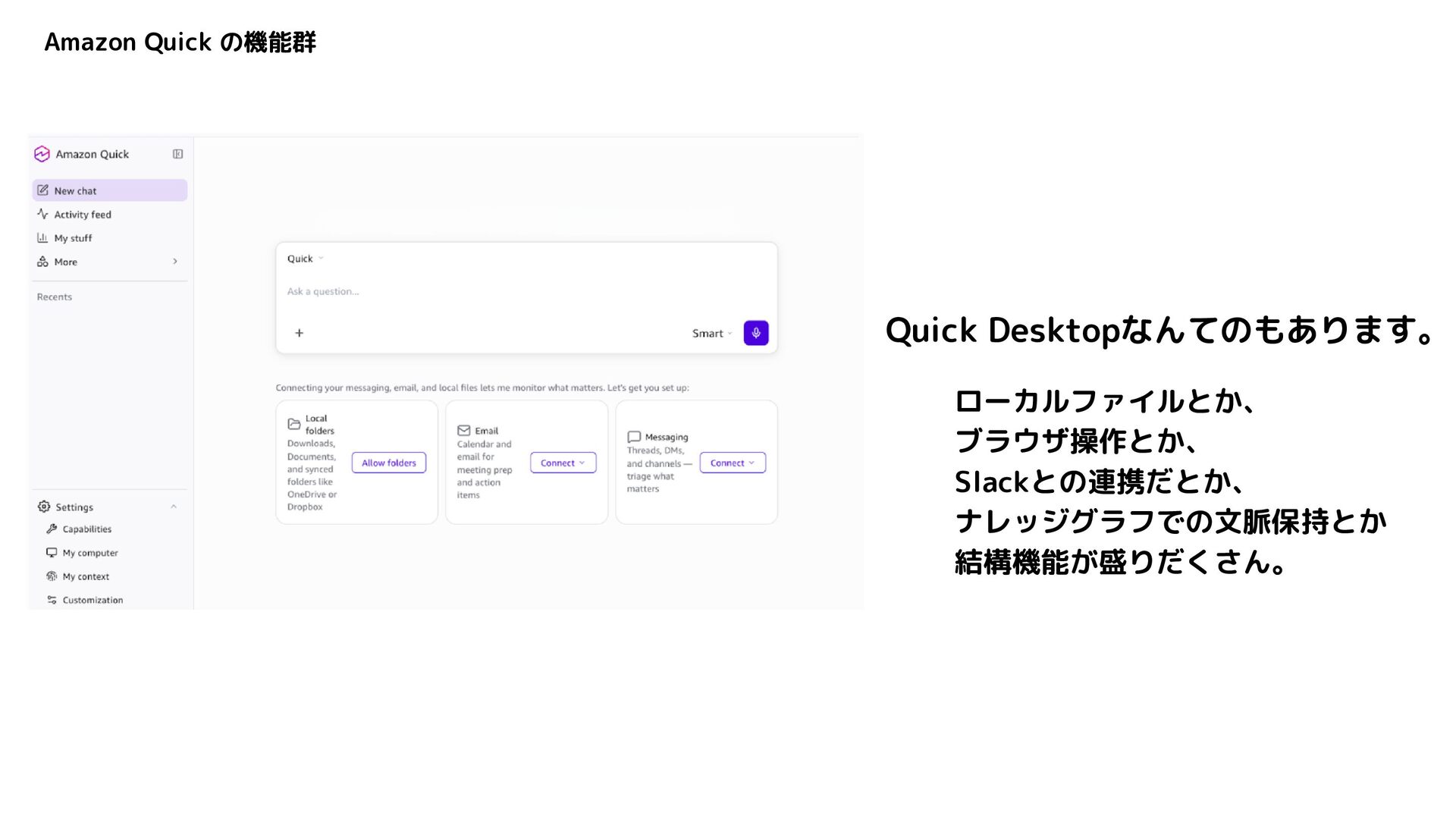Open the Smart model dropdown

[x=712, y=333]
